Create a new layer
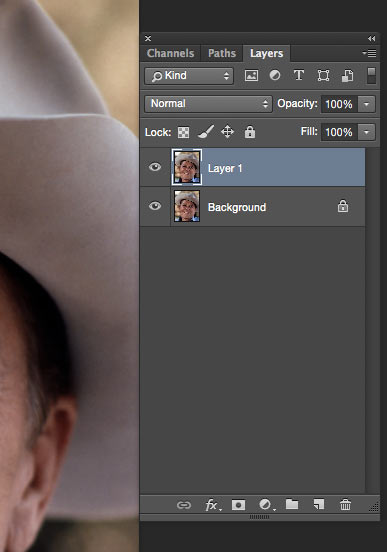Viewport: 387px width, 552px height. 319,504
